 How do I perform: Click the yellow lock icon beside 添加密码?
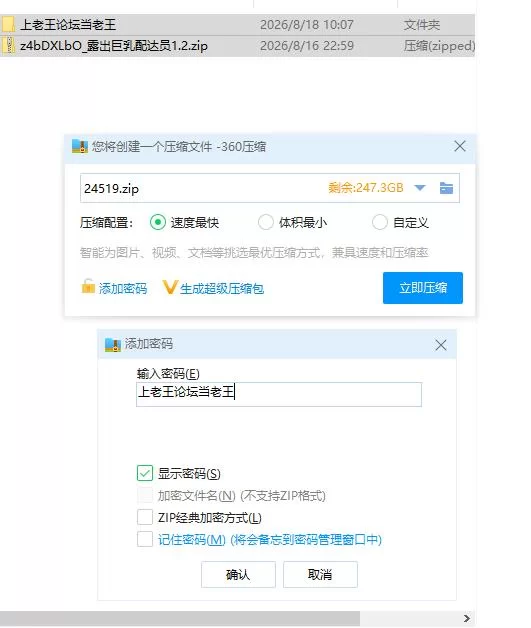(x=88, y=286)
